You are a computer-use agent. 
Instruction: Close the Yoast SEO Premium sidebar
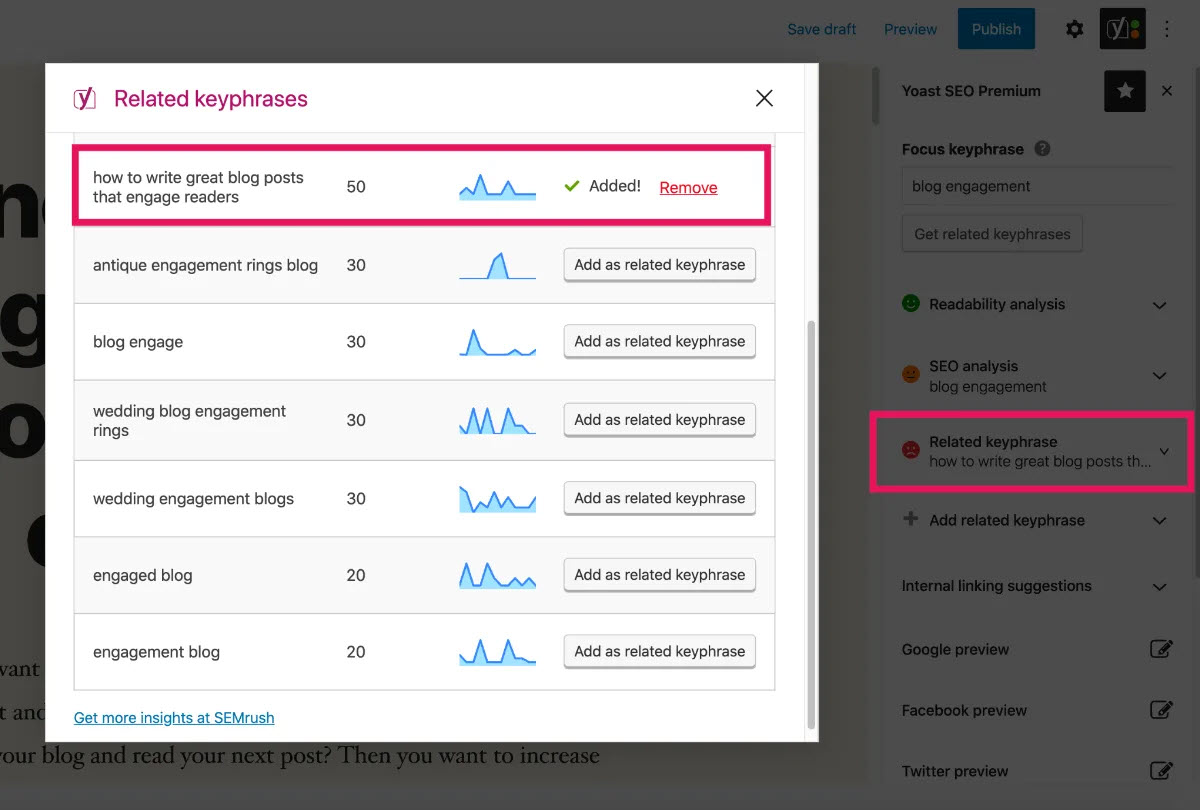pos(1167,91)
